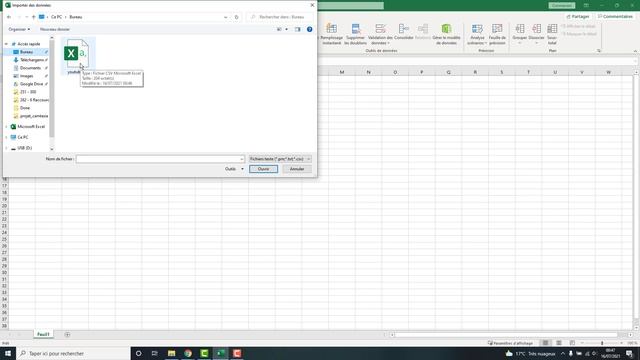Collapse the Excel ribbon chevron
The height and width of the screenshot is (360, 640).
pos(635,51)
